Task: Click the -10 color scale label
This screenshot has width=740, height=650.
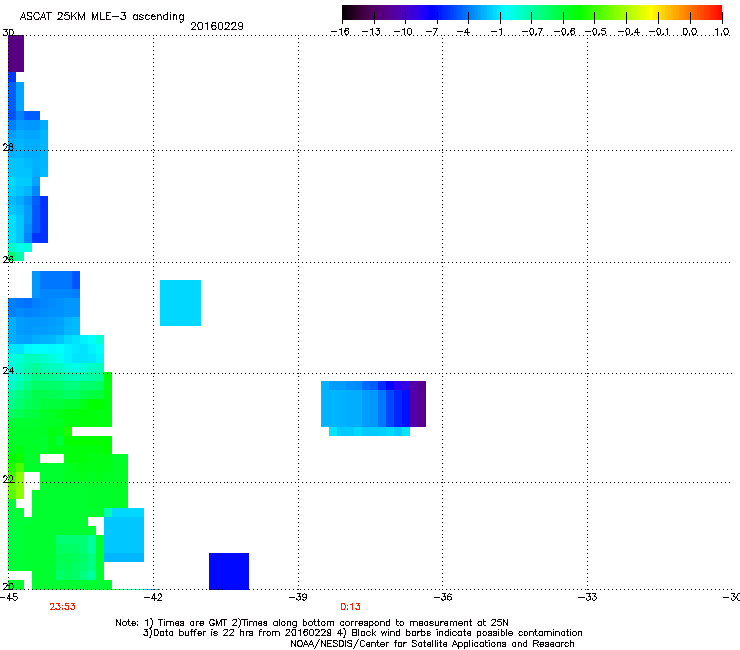Action: 403,32
